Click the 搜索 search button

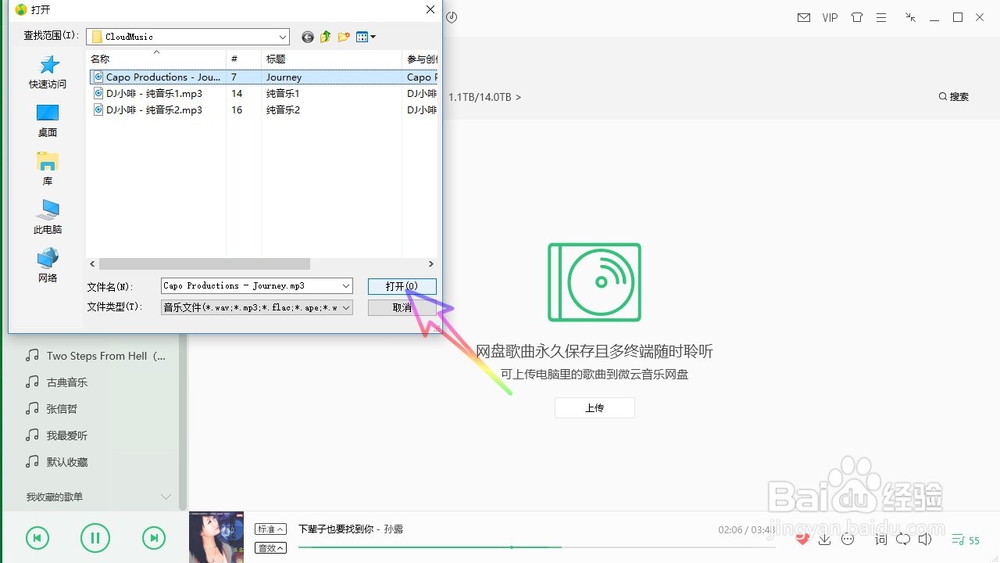953,96
